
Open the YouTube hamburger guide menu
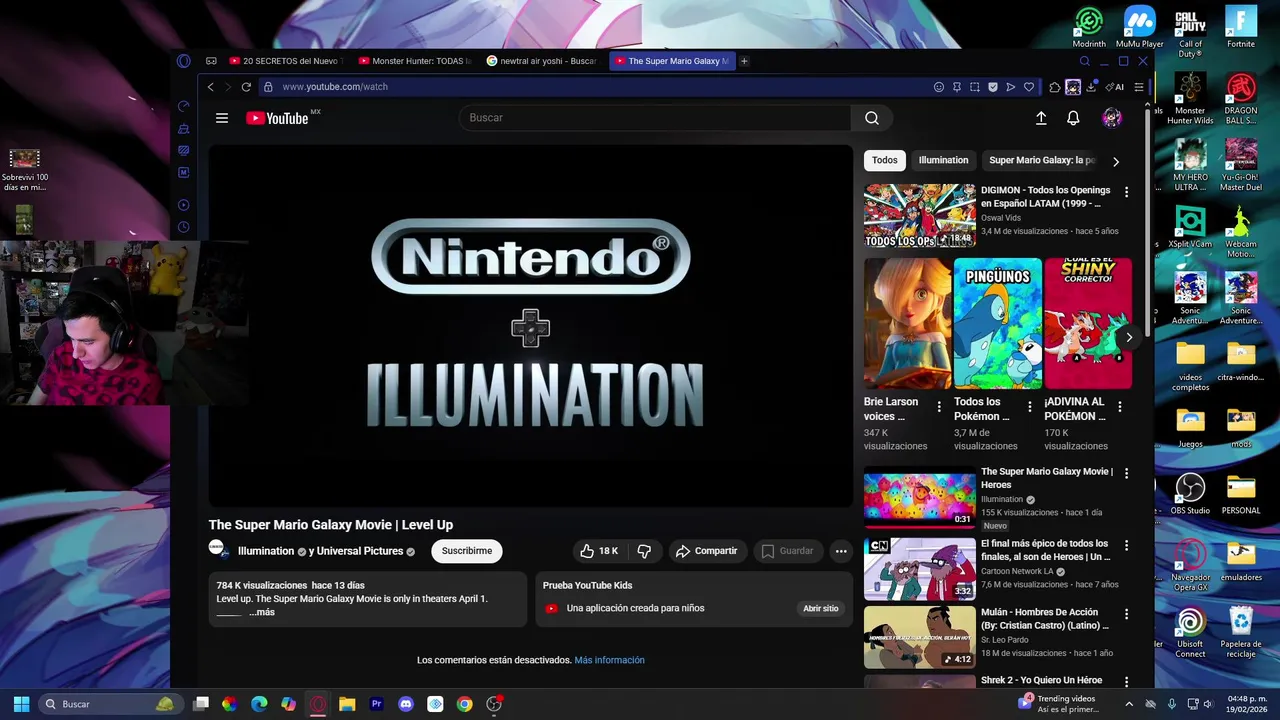coord(222,118)
